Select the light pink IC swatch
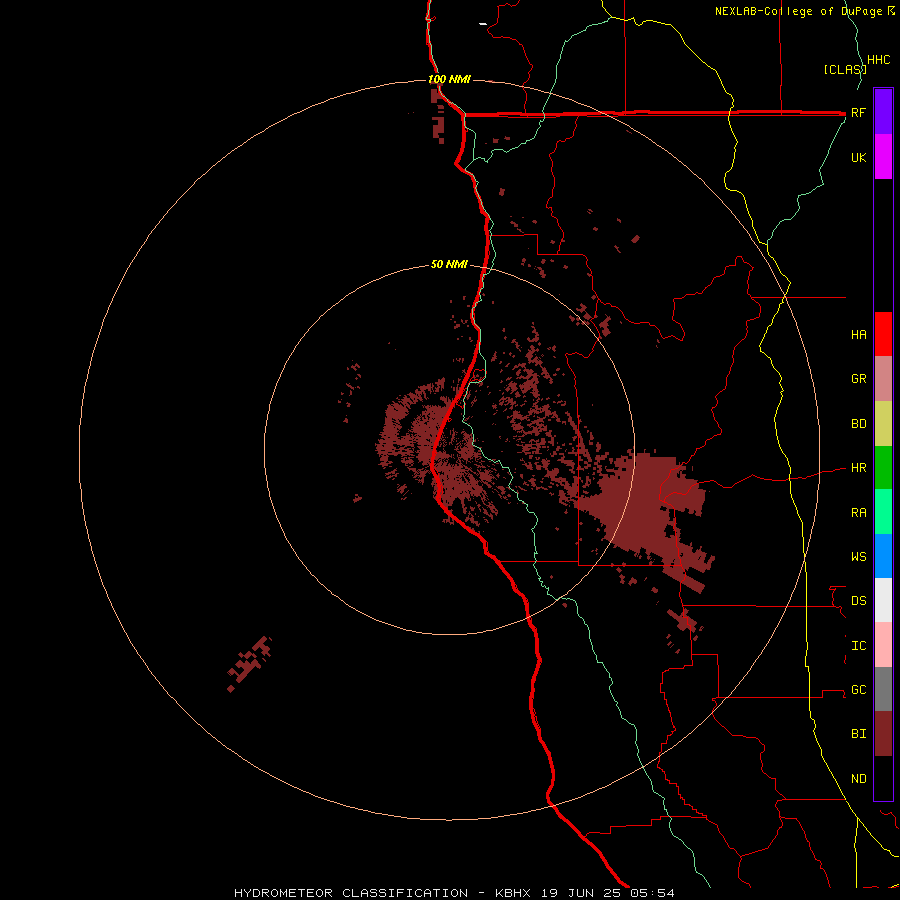The width and height of the screenshot is (900, 900). click(883, 645)
